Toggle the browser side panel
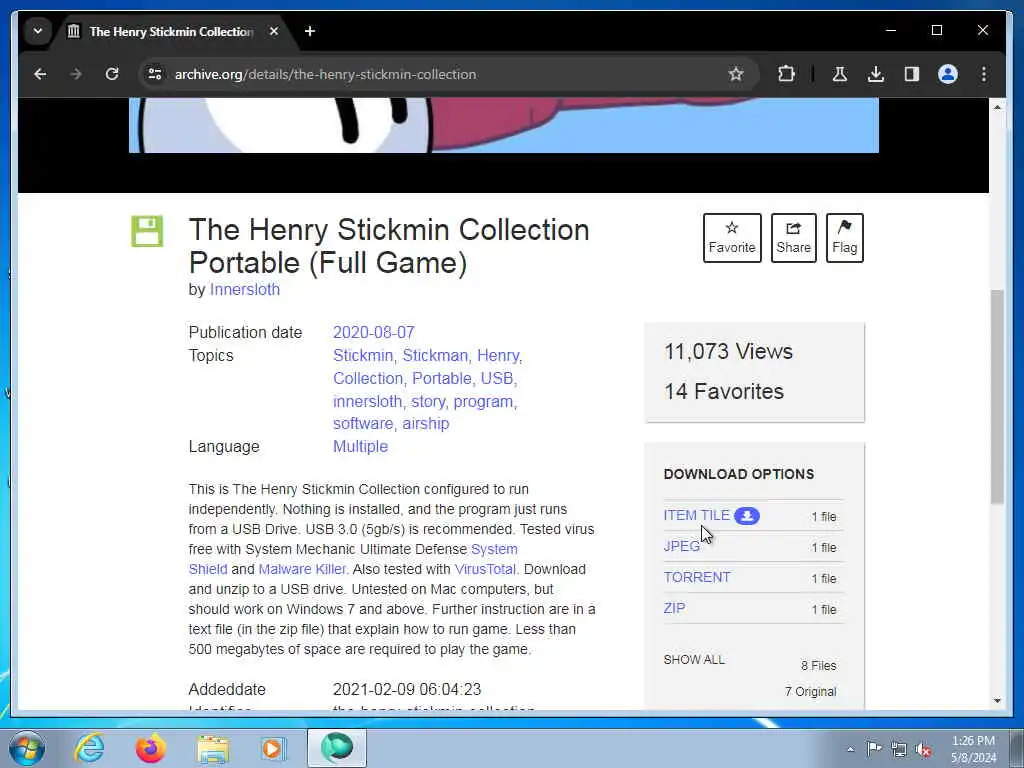The image size is (1024, 768). [912, 74]
